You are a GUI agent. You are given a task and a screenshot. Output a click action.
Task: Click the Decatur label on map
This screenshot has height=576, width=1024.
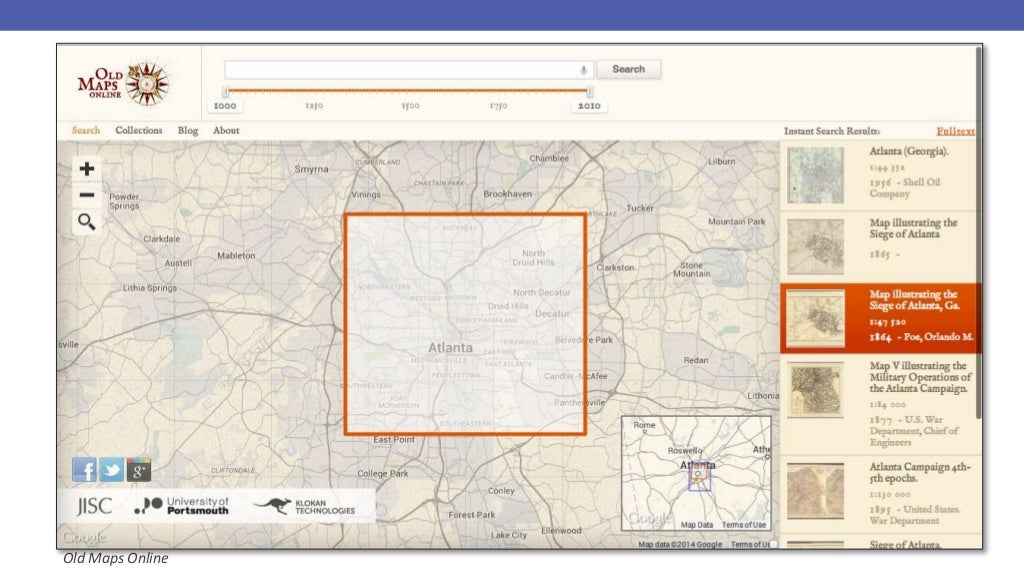pos(552,314)
